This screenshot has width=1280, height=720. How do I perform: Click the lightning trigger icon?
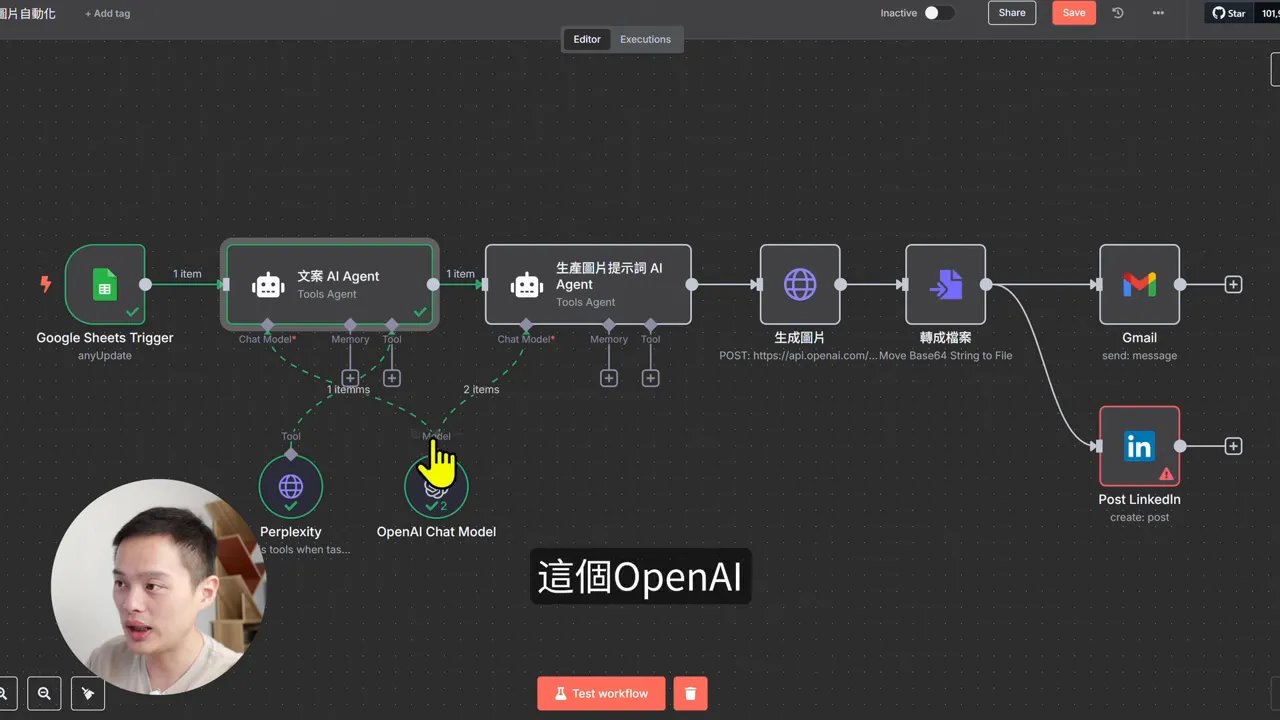45,284
